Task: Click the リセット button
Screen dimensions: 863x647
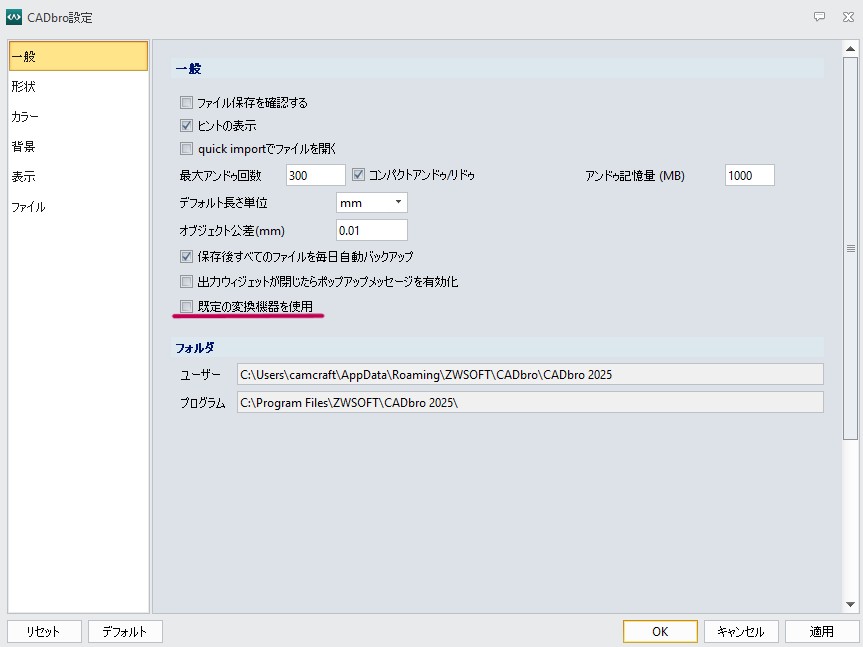Action: (44, 632)
